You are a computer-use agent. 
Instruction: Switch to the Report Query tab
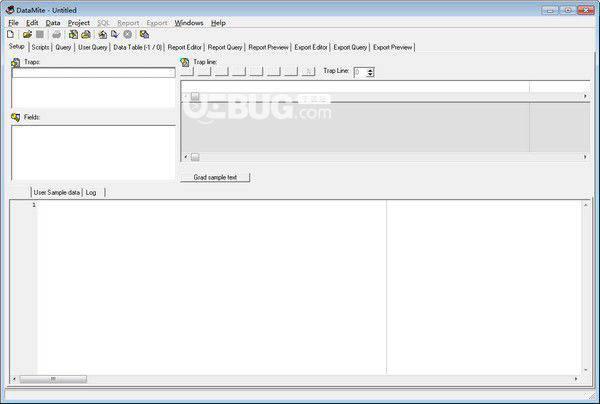point(225,47)
